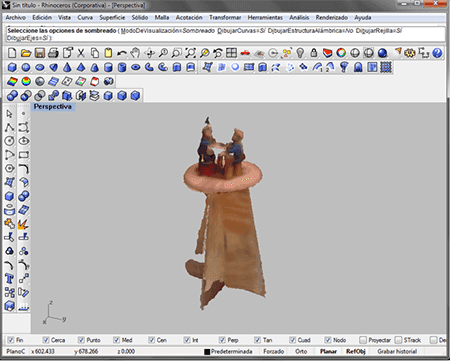The width and height of the screenshot is (450, 361).
Task: Toggle the Perp osnap checkbox
Action: 222,340
